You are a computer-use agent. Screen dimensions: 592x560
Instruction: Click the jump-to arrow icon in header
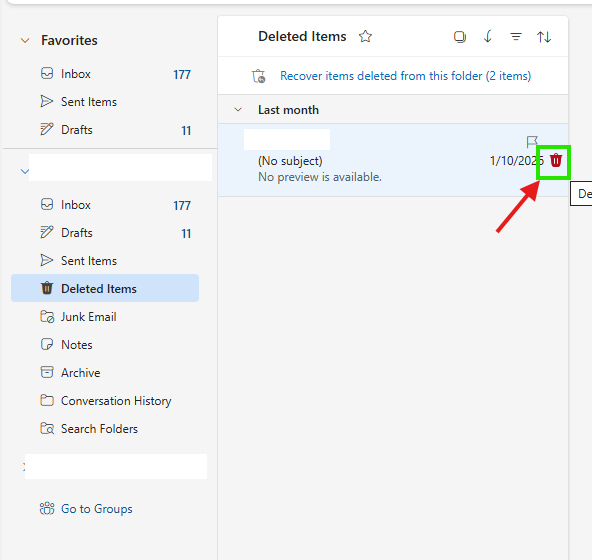488,37
